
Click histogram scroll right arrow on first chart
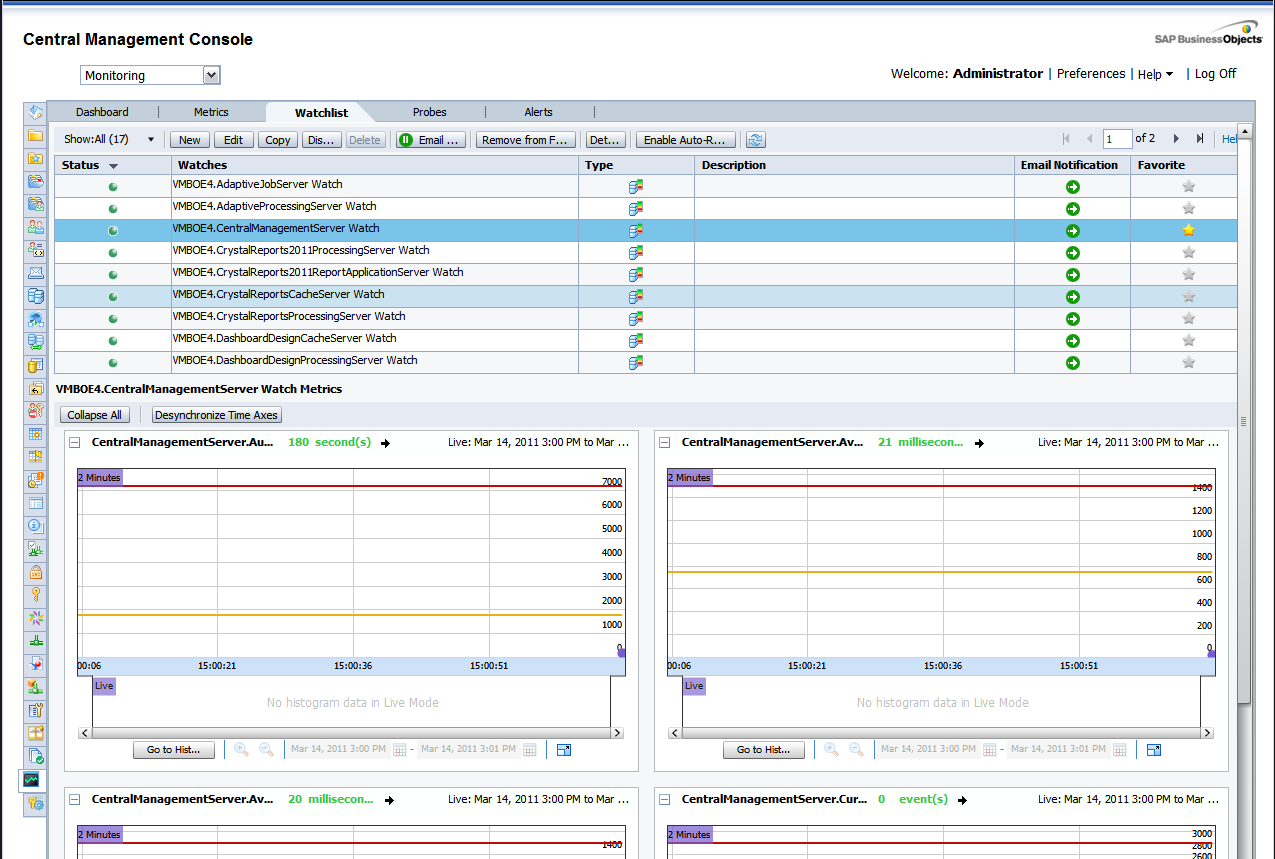click(x=617, y=733)
